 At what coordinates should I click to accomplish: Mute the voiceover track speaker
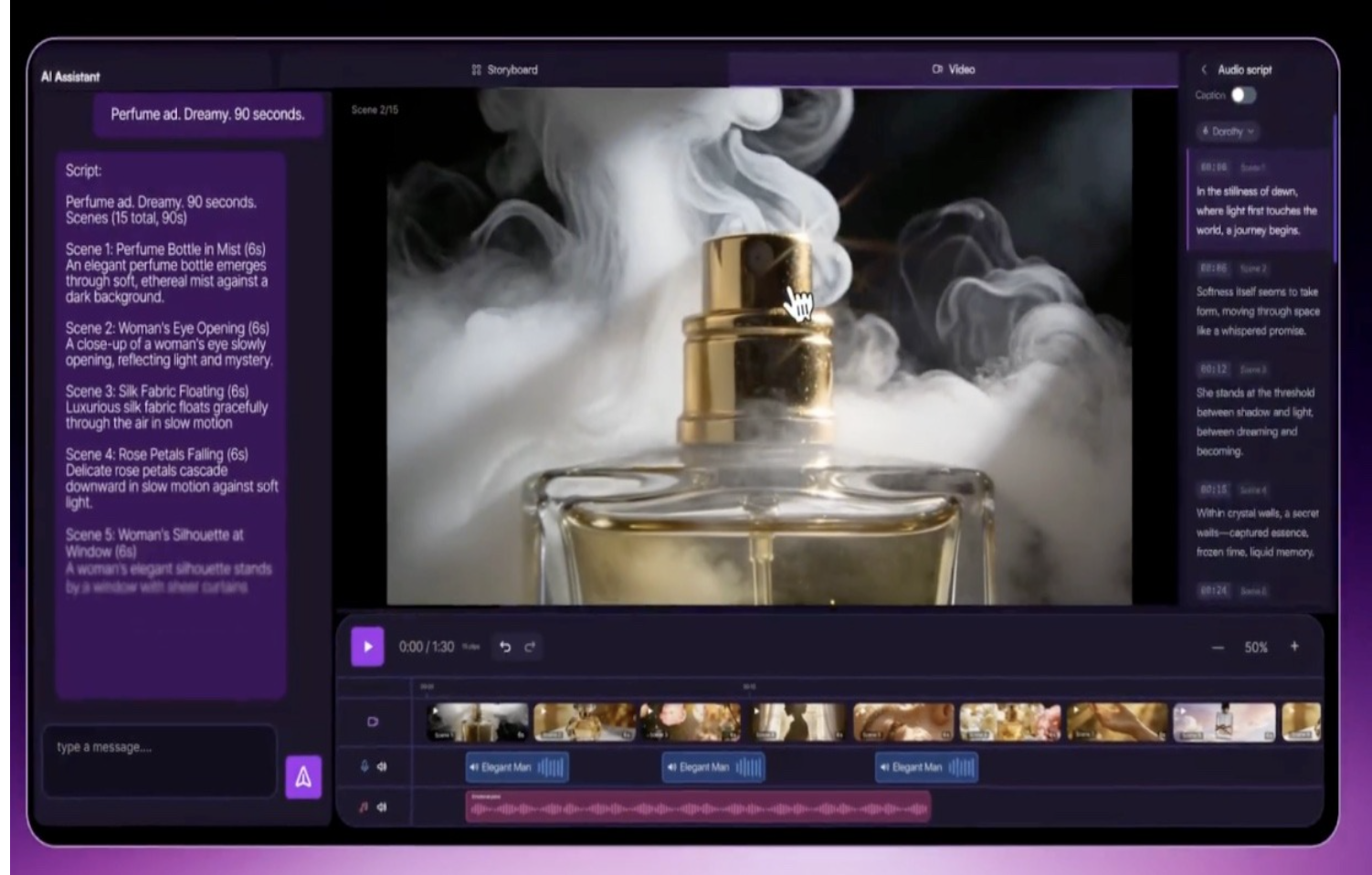pos(382,766)
